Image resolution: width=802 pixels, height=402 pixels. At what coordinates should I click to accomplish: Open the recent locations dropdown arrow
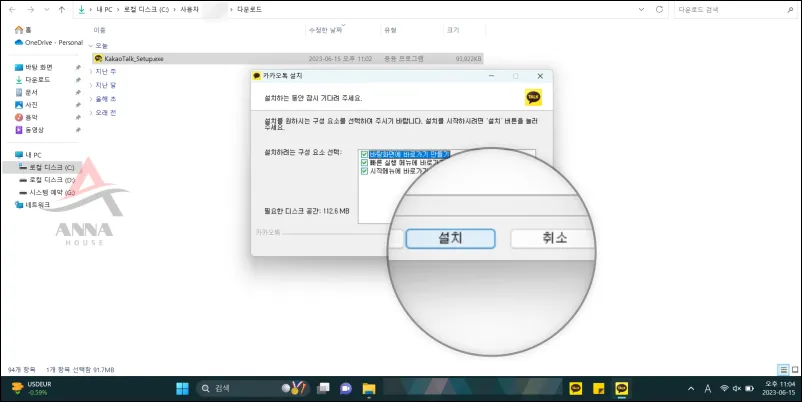[47, 10]
